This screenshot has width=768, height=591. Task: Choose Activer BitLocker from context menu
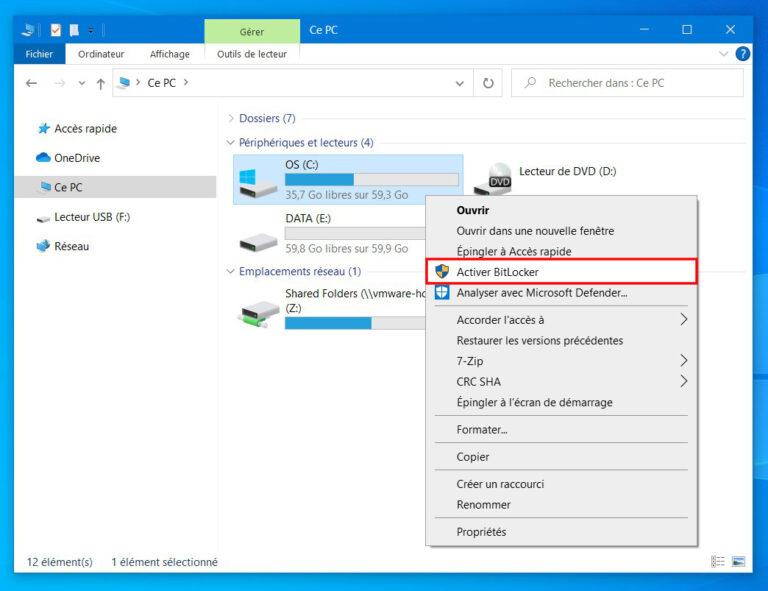[498, 272]
